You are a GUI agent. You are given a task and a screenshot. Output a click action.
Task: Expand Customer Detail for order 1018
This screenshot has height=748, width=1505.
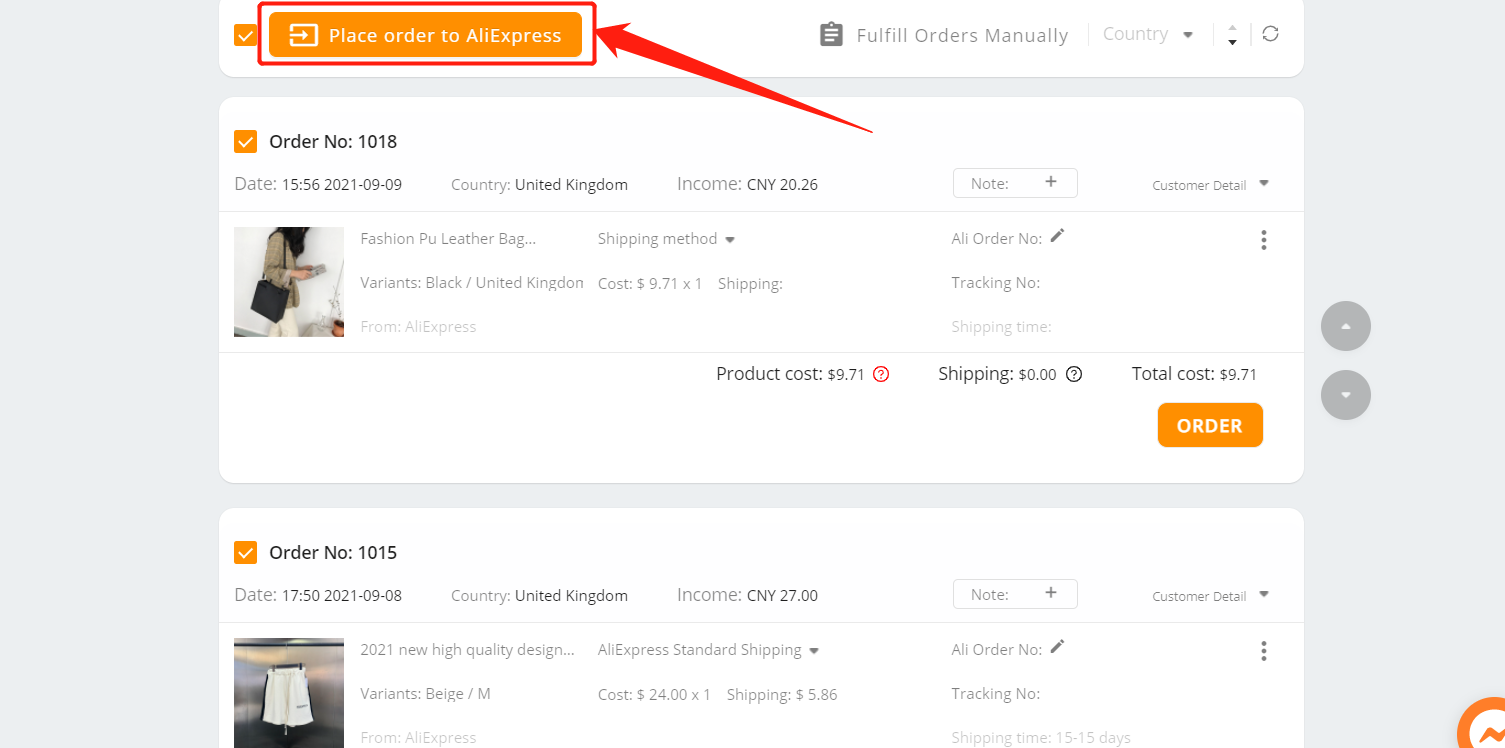pyautogui.click(x=1210, y=184)
